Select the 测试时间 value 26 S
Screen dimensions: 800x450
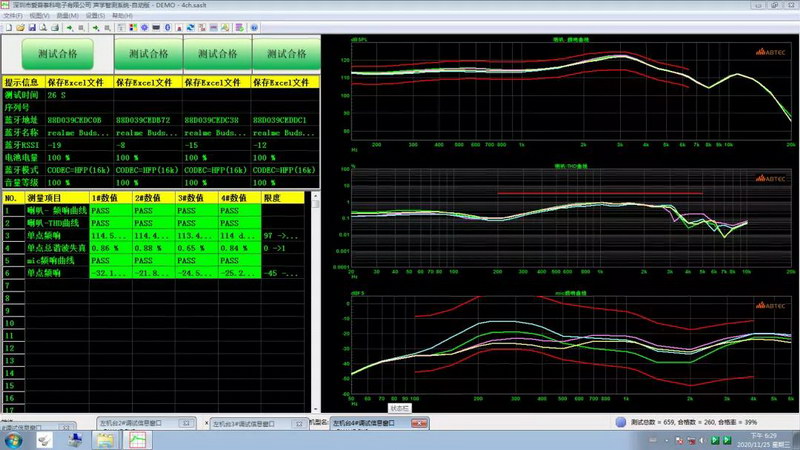[x=79, y=95]
